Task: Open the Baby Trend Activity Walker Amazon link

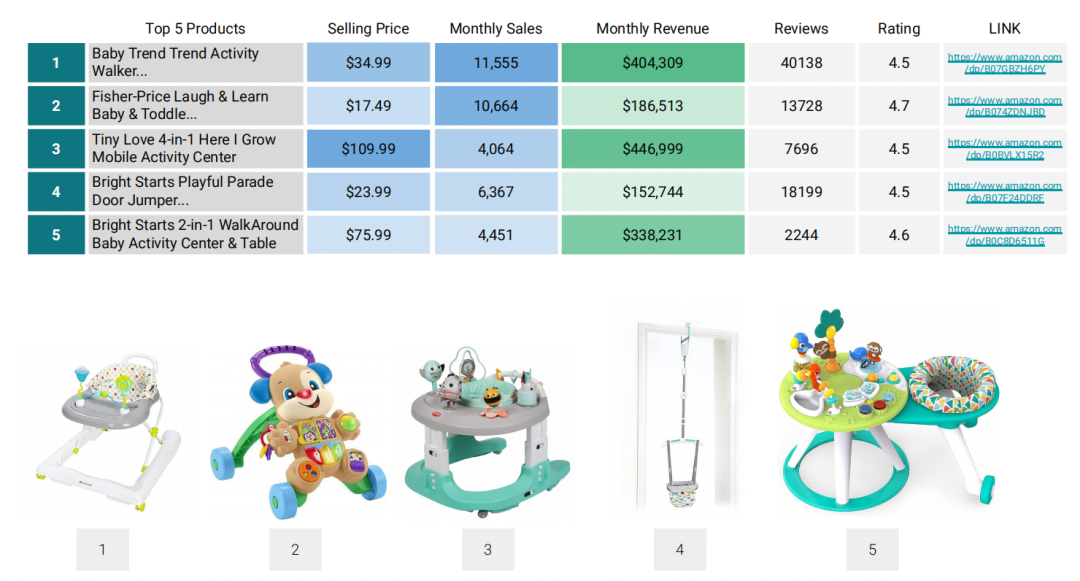Action: (1004, 63)
